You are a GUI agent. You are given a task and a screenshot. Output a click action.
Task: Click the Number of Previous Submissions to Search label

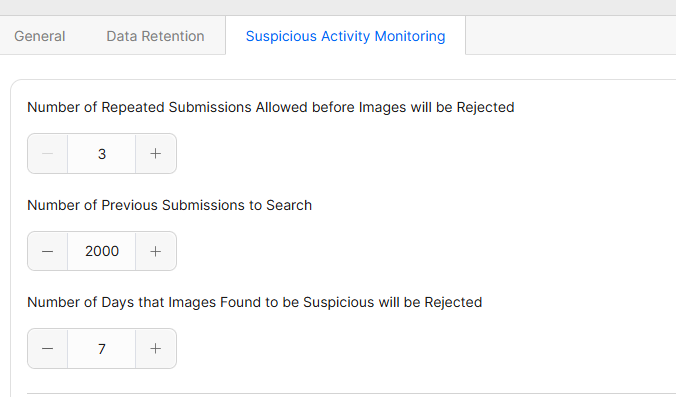[169, 205]
